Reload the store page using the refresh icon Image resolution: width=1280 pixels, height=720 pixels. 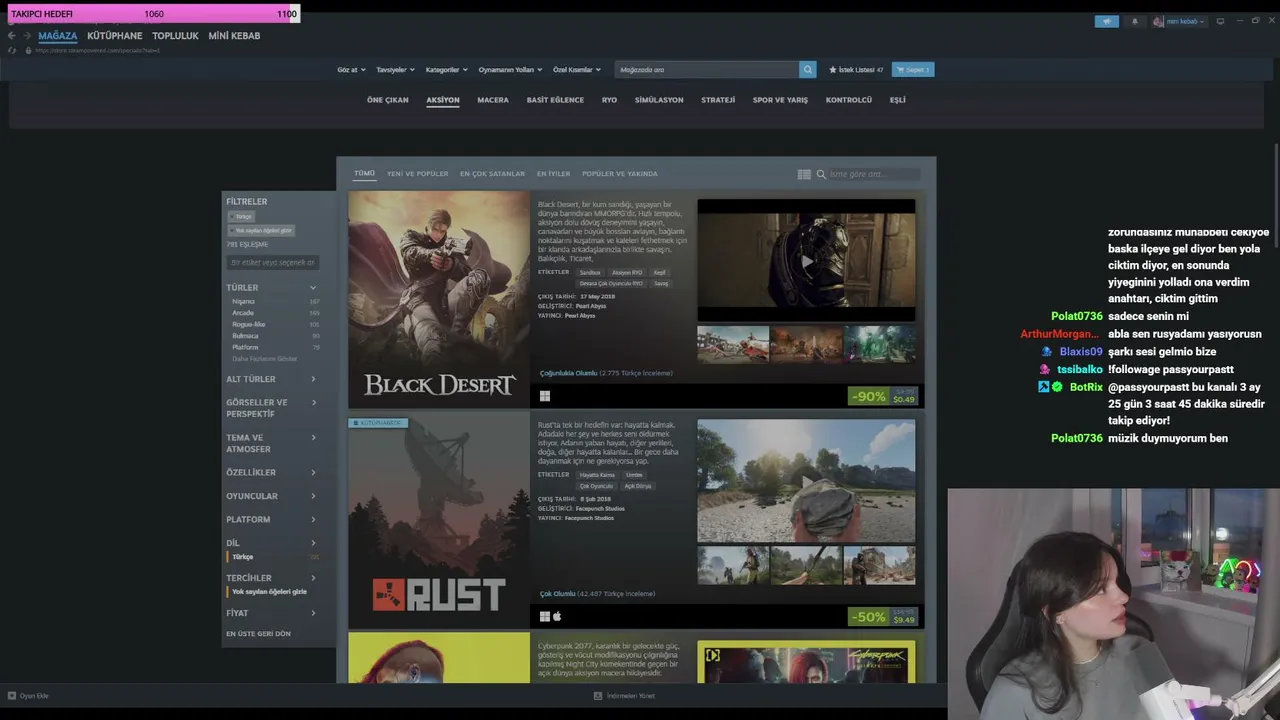point(12,50)
